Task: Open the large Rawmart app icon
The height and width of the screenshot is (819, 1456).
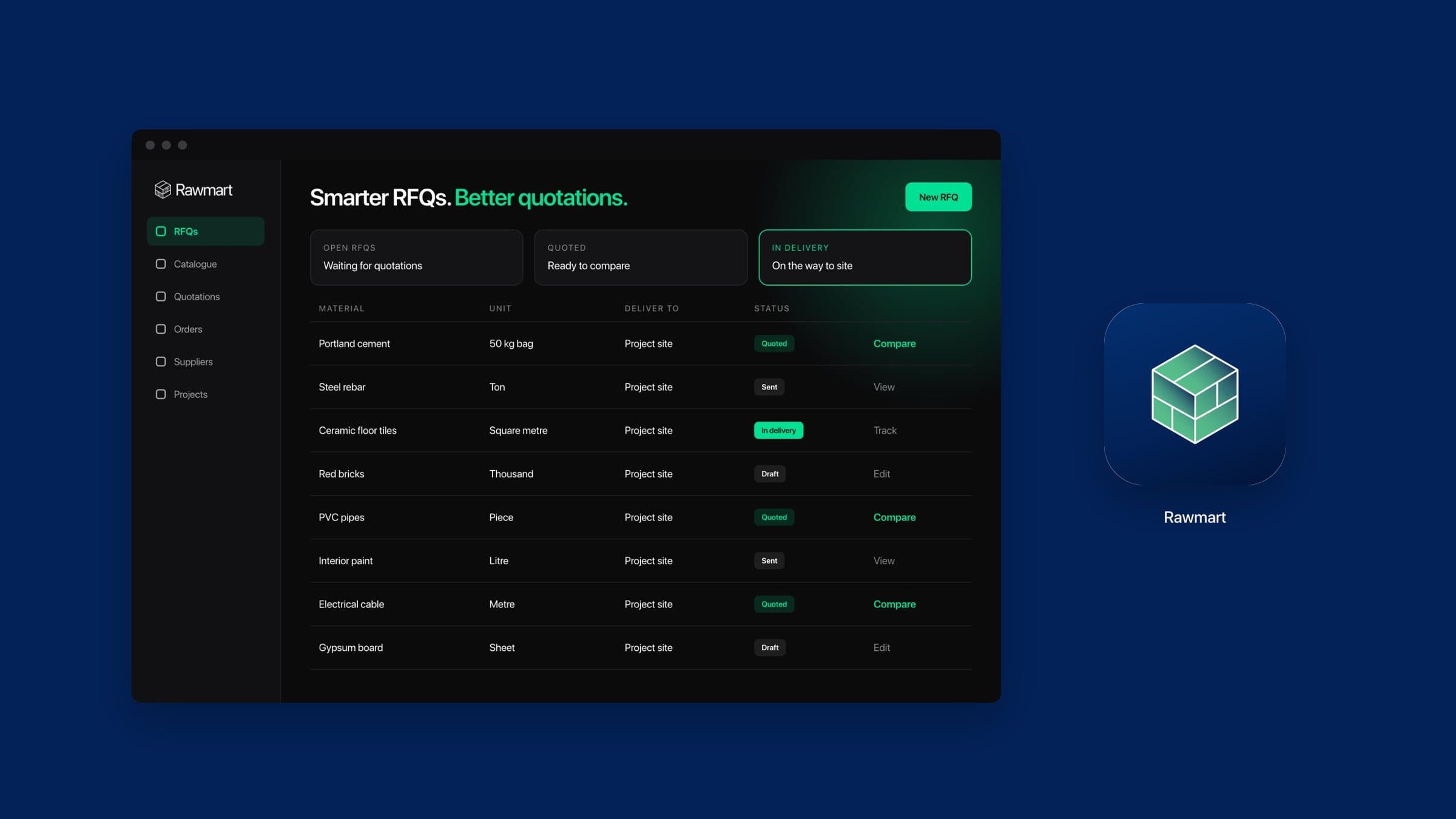Action: tap(1195, 394)
